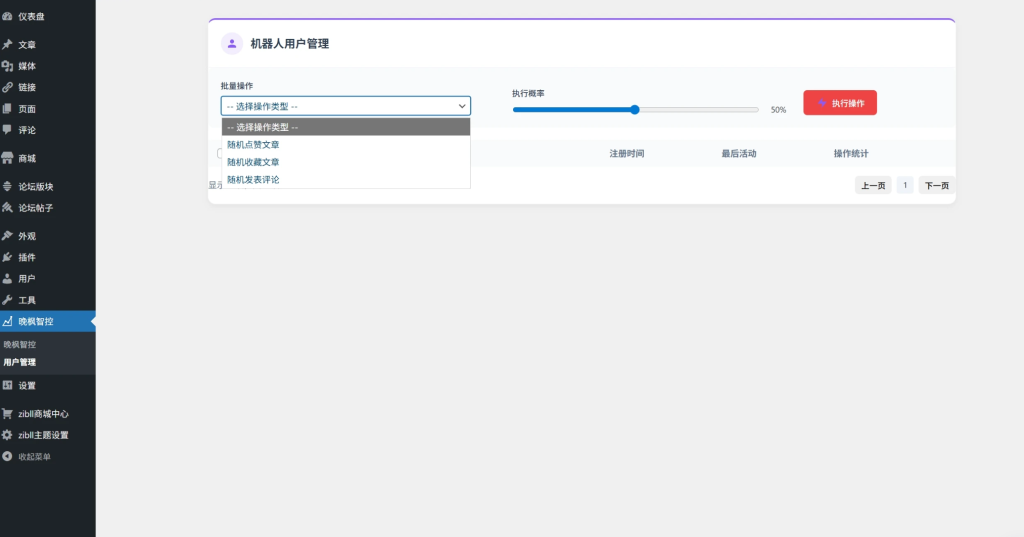
Task: Open the zibll主题设置 gear icon
Action: pos(7,435)
